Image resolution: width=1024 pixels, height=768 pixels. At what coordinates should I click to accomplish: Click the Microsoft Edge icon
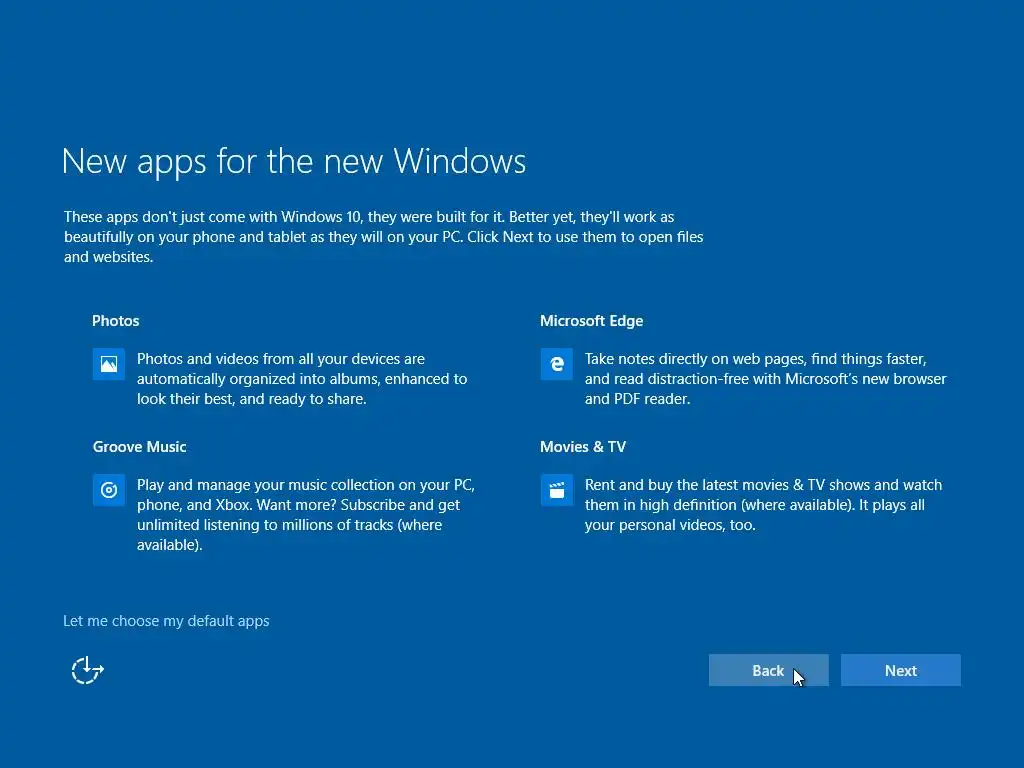point(556,364)
